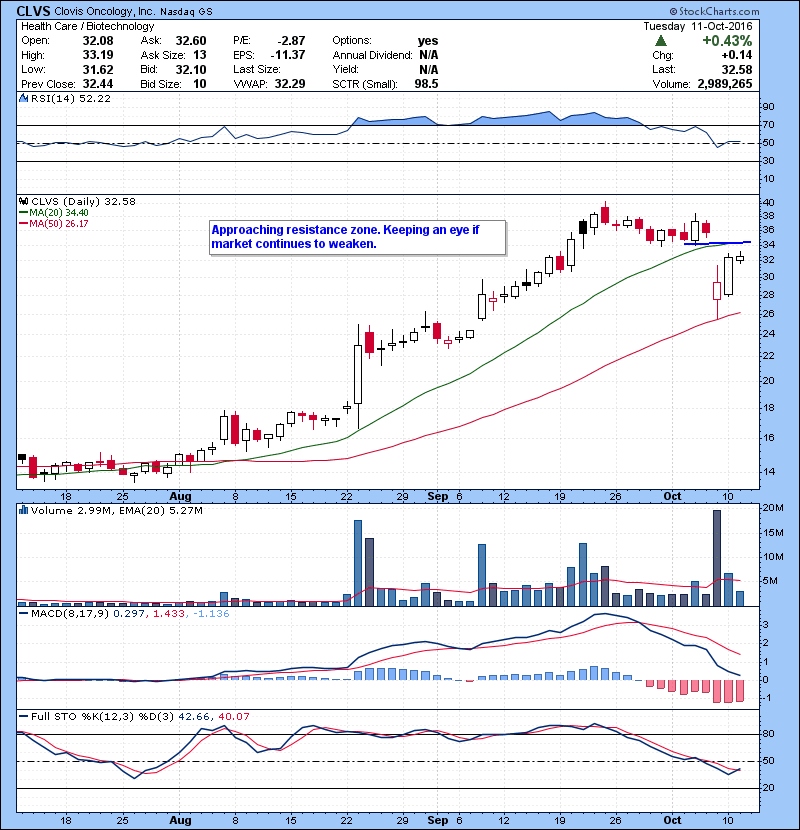Click the Bid 32.10 value
This screenshot has height=830, width=800.
191,69
